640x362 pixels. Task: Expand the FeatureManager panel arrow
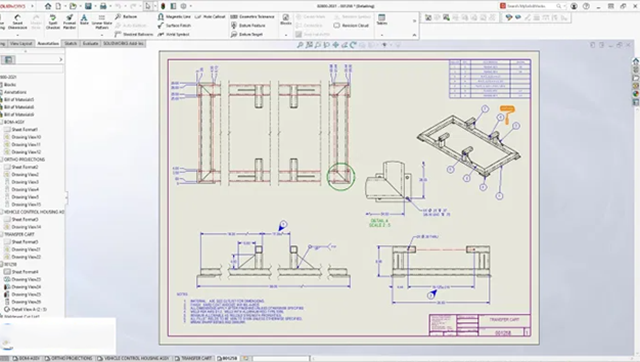61,60
